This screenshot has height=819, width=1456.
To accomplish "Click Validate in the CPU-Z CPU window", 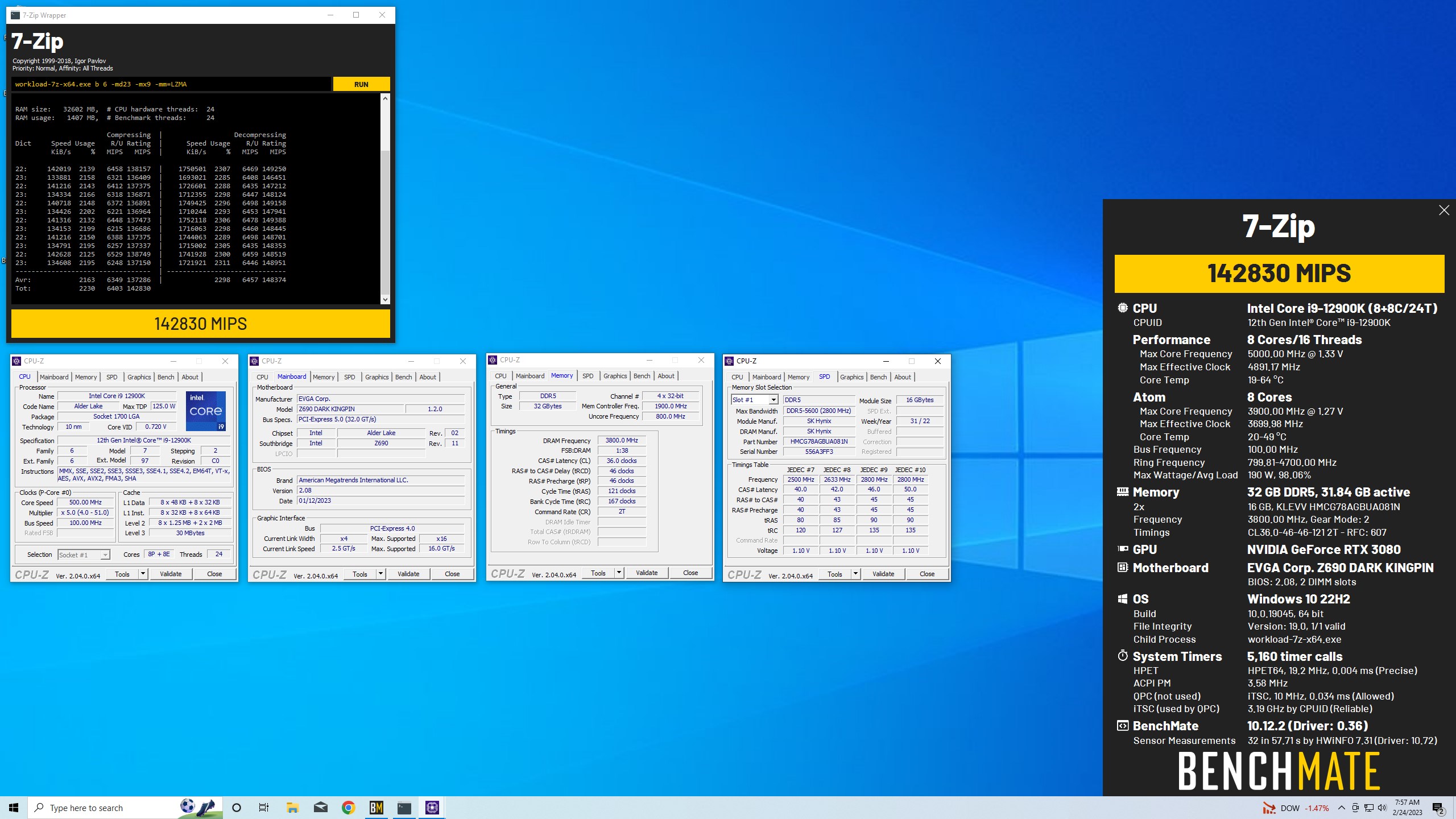I will [x=171, y=574].
